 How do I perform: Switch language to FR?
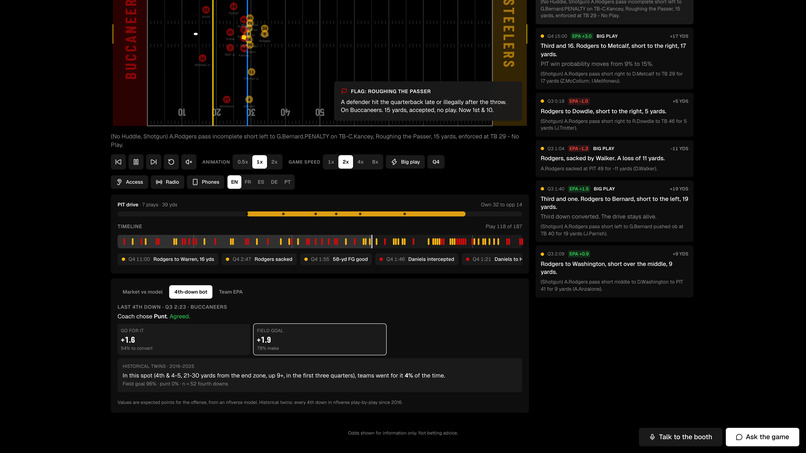(248, 182)
